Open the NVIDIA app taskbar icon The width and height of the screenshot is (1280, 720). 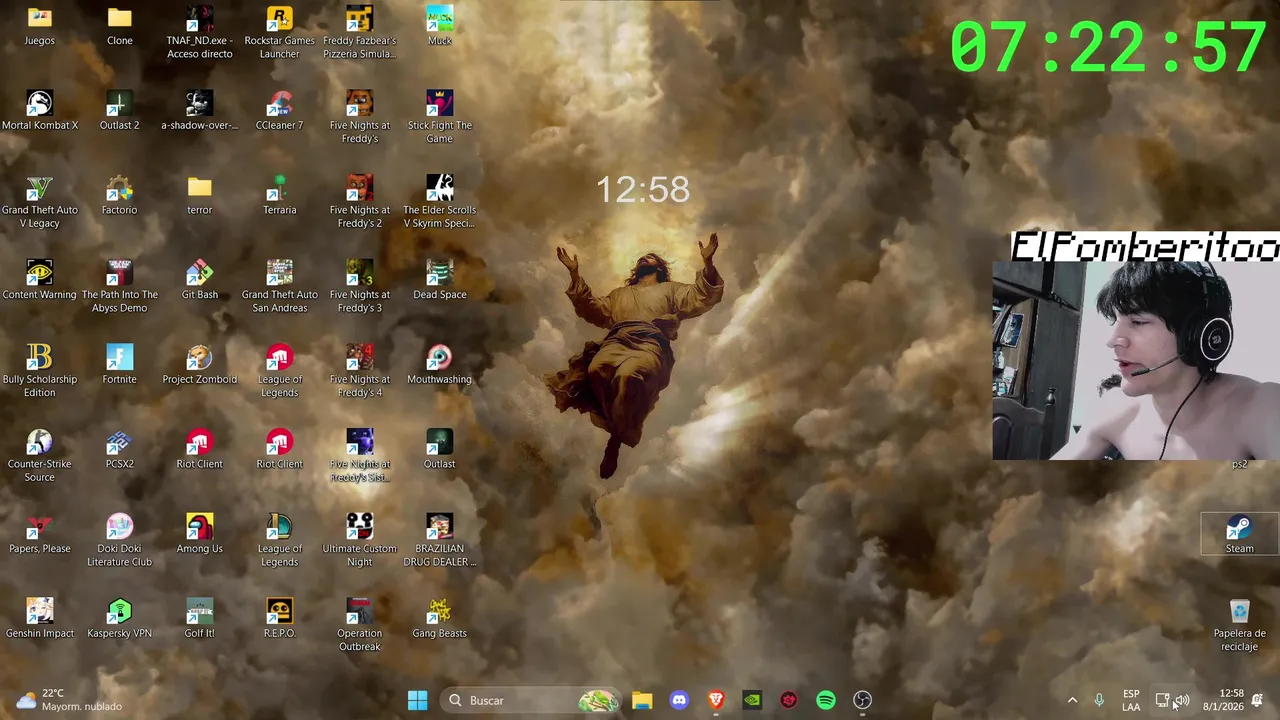pos(752,700)
